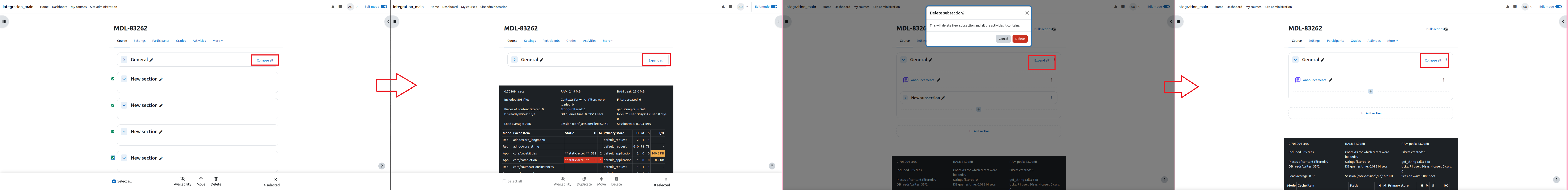
Task: Open help question-mark in rightmost panel
Action: click(1556, 180)
